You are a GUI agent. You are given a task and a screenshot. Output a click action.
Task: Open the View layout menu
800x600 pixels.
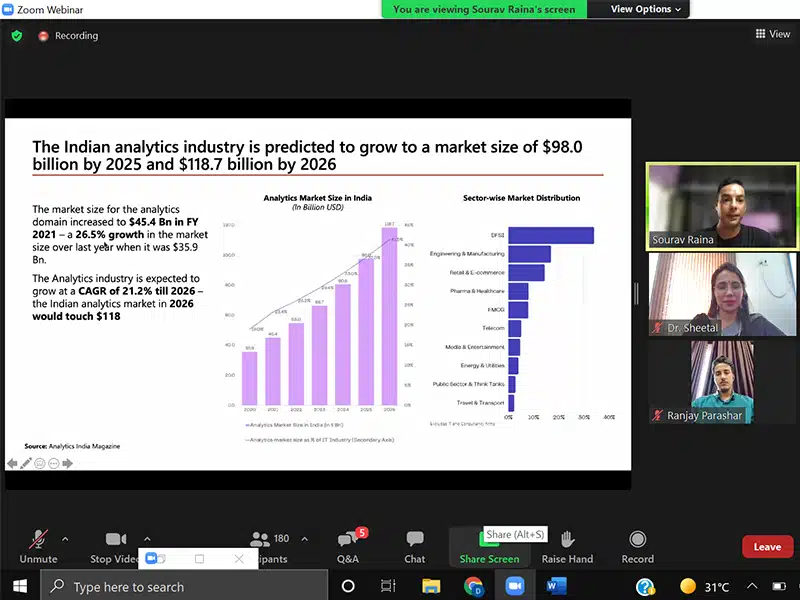point(773,34)
